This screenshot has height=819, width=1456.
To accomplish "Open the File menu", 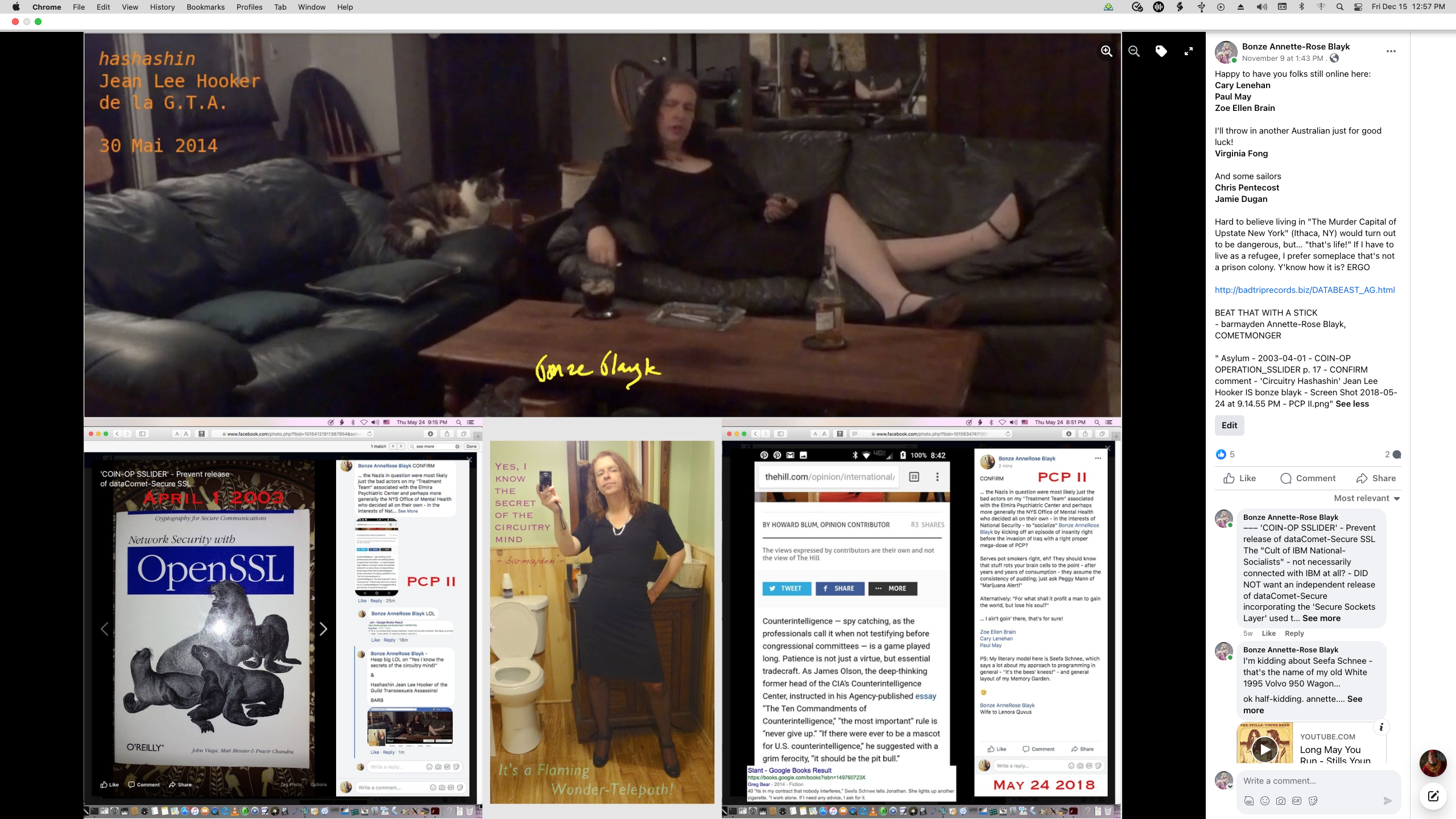I will [78, 7].
